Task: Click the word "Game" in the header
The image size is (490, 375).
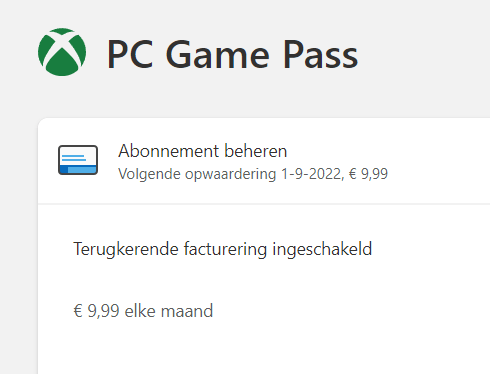Action: [x=217, y=54]
